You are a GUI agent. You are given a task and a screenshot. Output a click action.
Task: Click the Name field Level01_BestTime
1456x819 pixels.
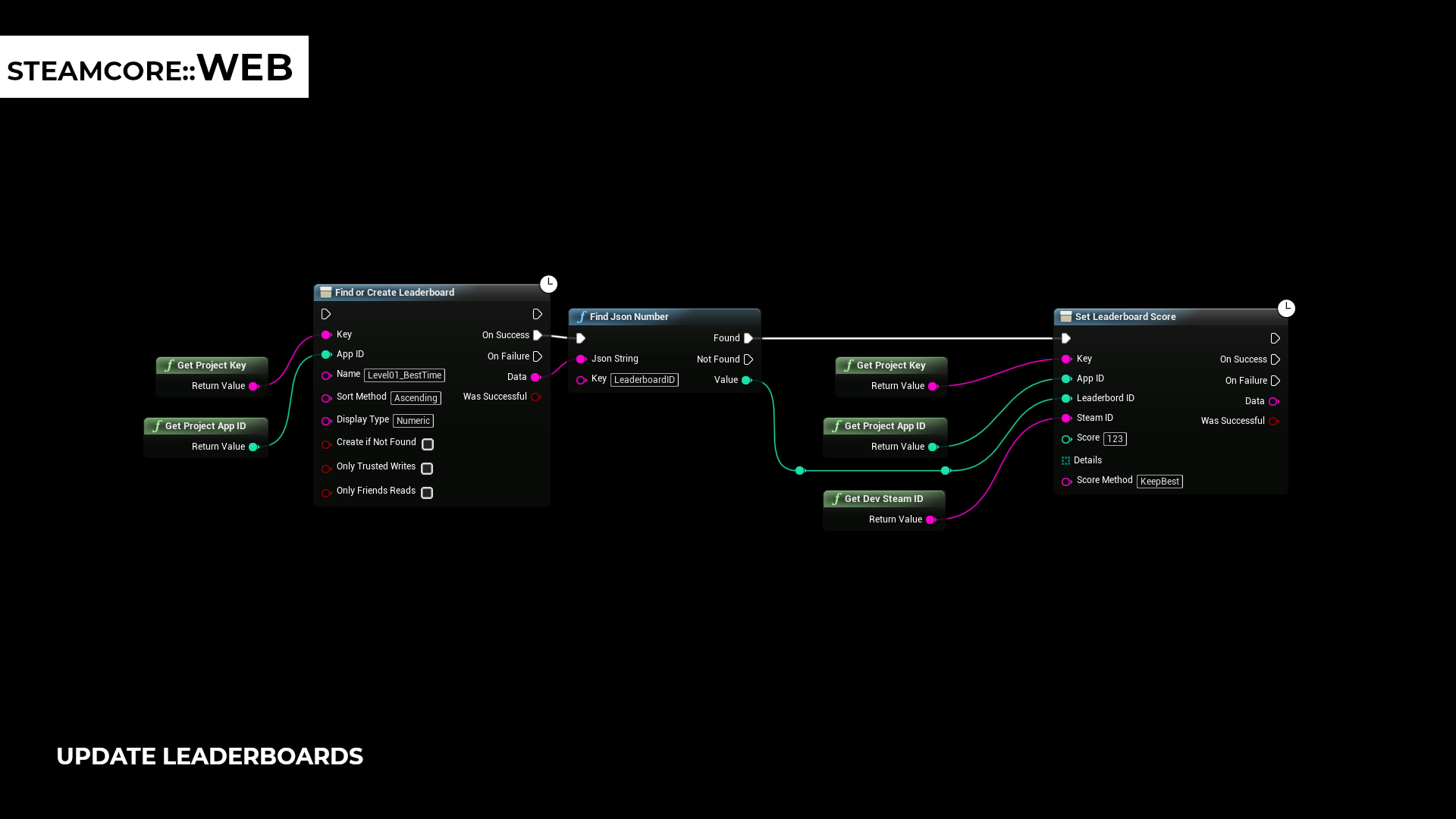404,375
